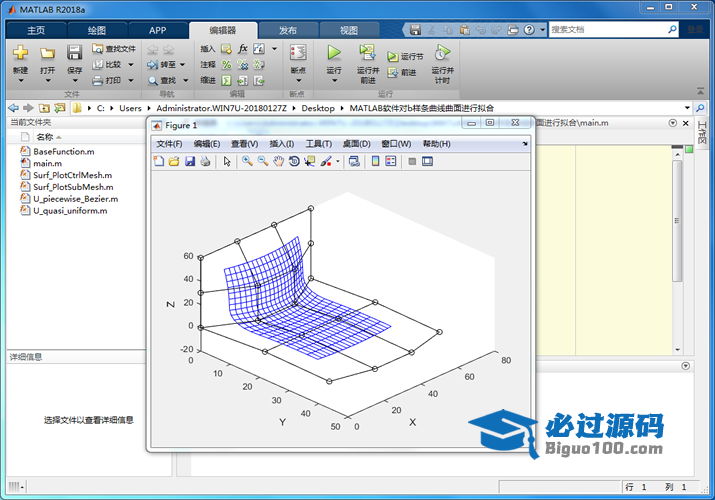Click Figure insert colorbar icon

click(375, 161)
